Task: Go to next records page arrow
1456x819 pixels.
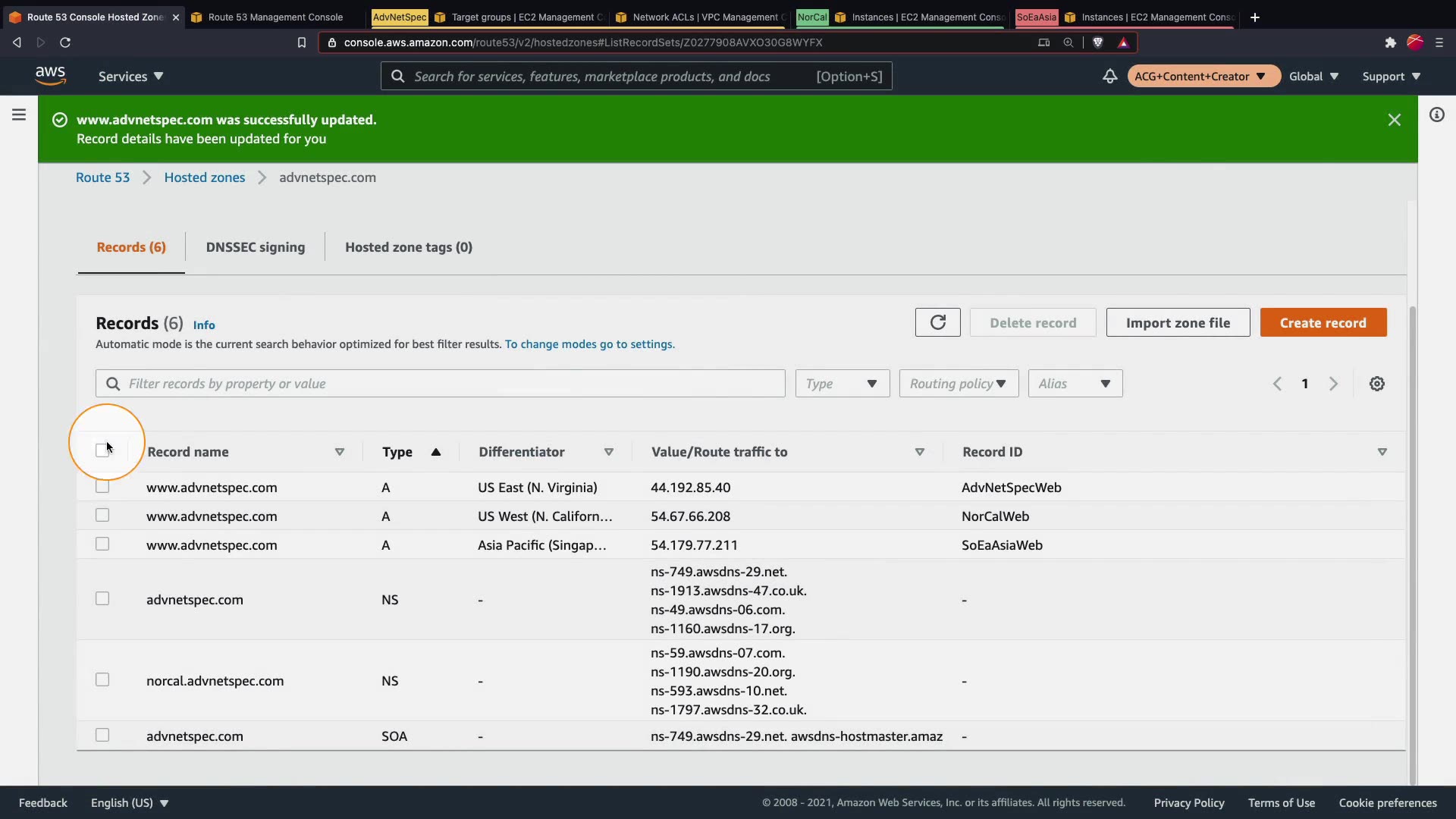Action: 1333,384
